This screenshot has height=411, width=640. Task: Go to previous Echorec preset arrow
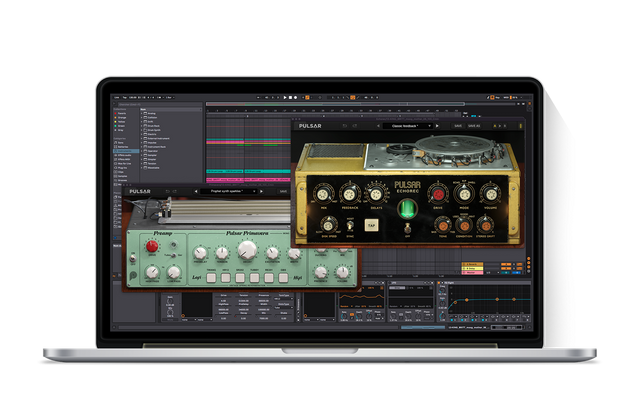(378, 126)
